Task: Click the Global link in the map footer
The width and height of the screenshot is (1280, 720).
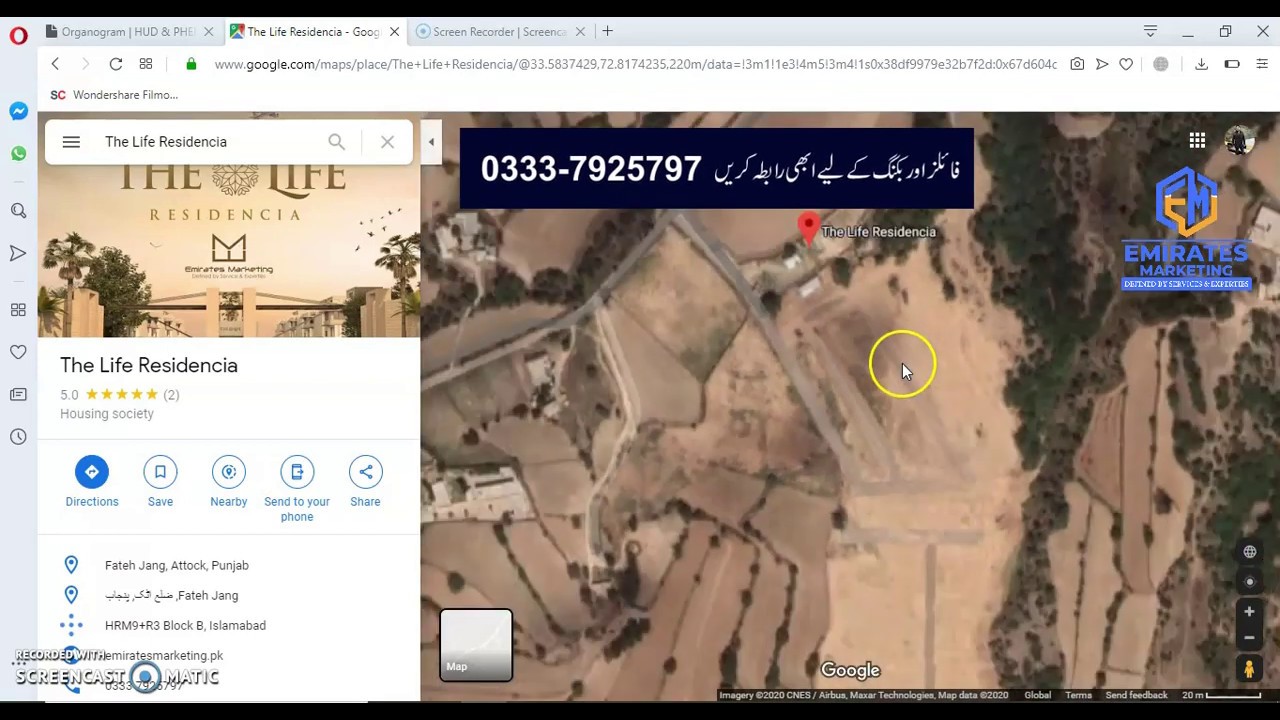Action: coord(1037,695)
